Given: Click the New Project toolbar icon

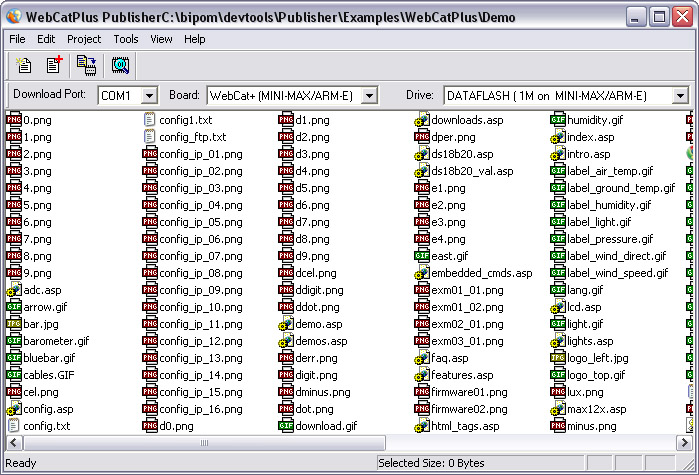Looking at the screenshot, I should [24, 65].
